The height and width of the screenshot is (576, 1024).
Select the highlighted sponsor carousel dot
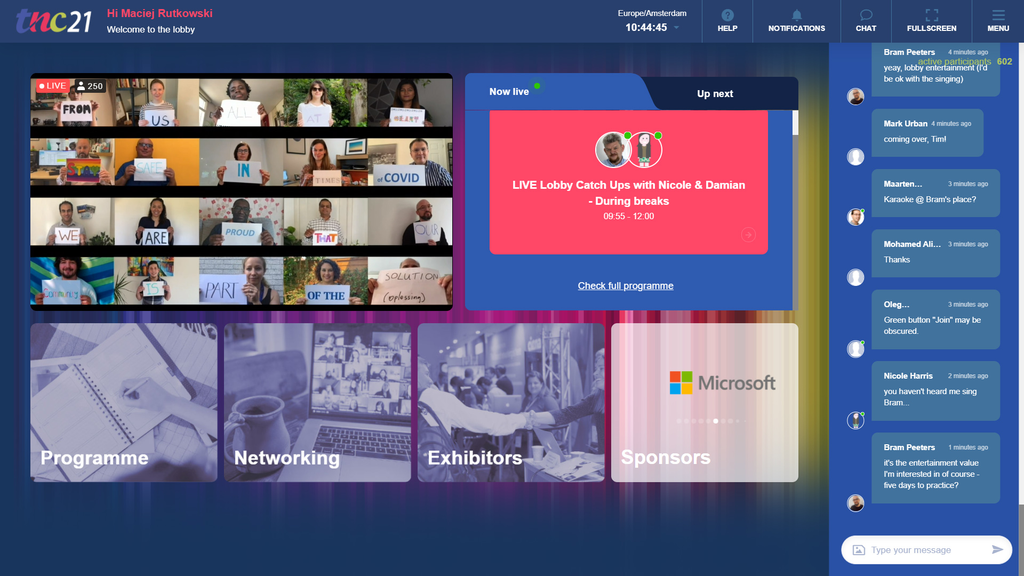click(716, 421)
